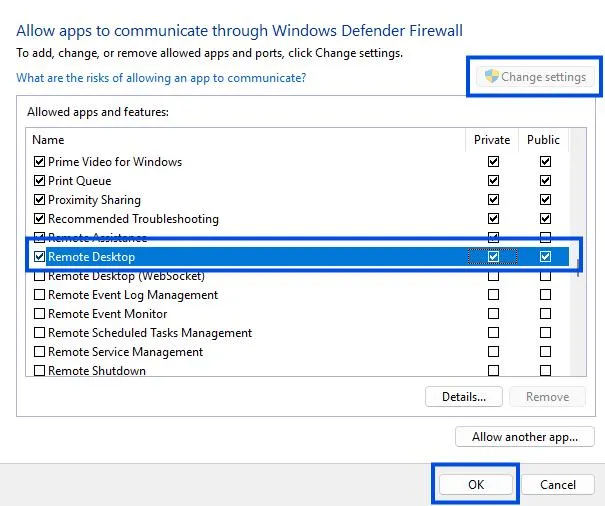605x506 pixels.
Task: Enable Remote Scheduled Tasks Management checkbox
Action: tap(39, 332)
